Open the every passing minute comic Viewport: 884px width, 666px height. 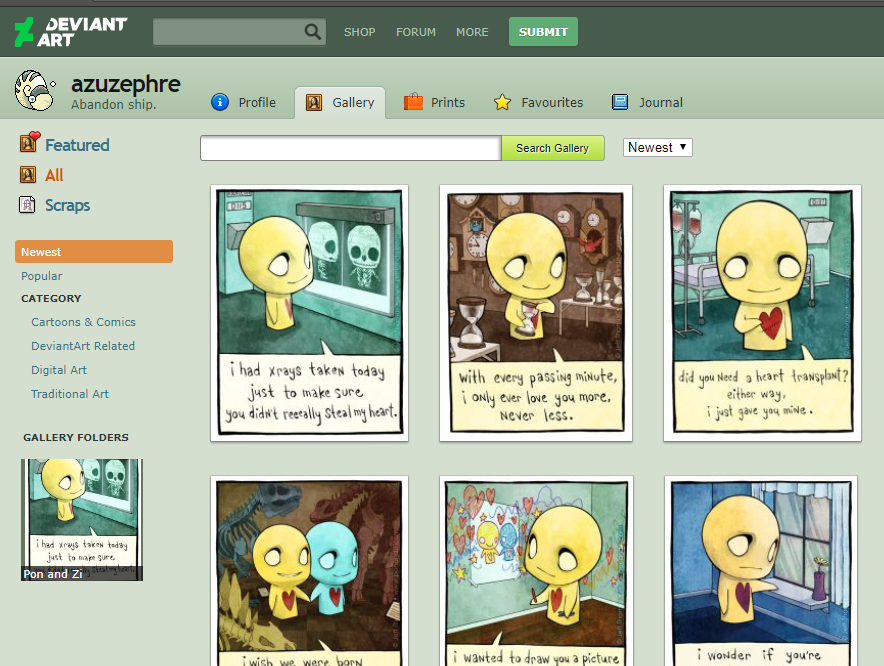536,312
